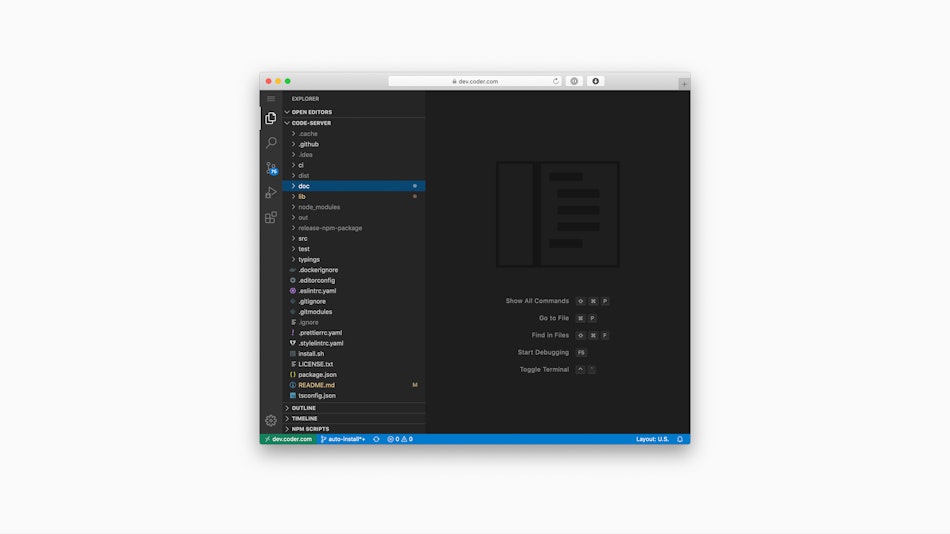Open a new browser tab
This screenshot has height=534, width=950.
[684, 84]
